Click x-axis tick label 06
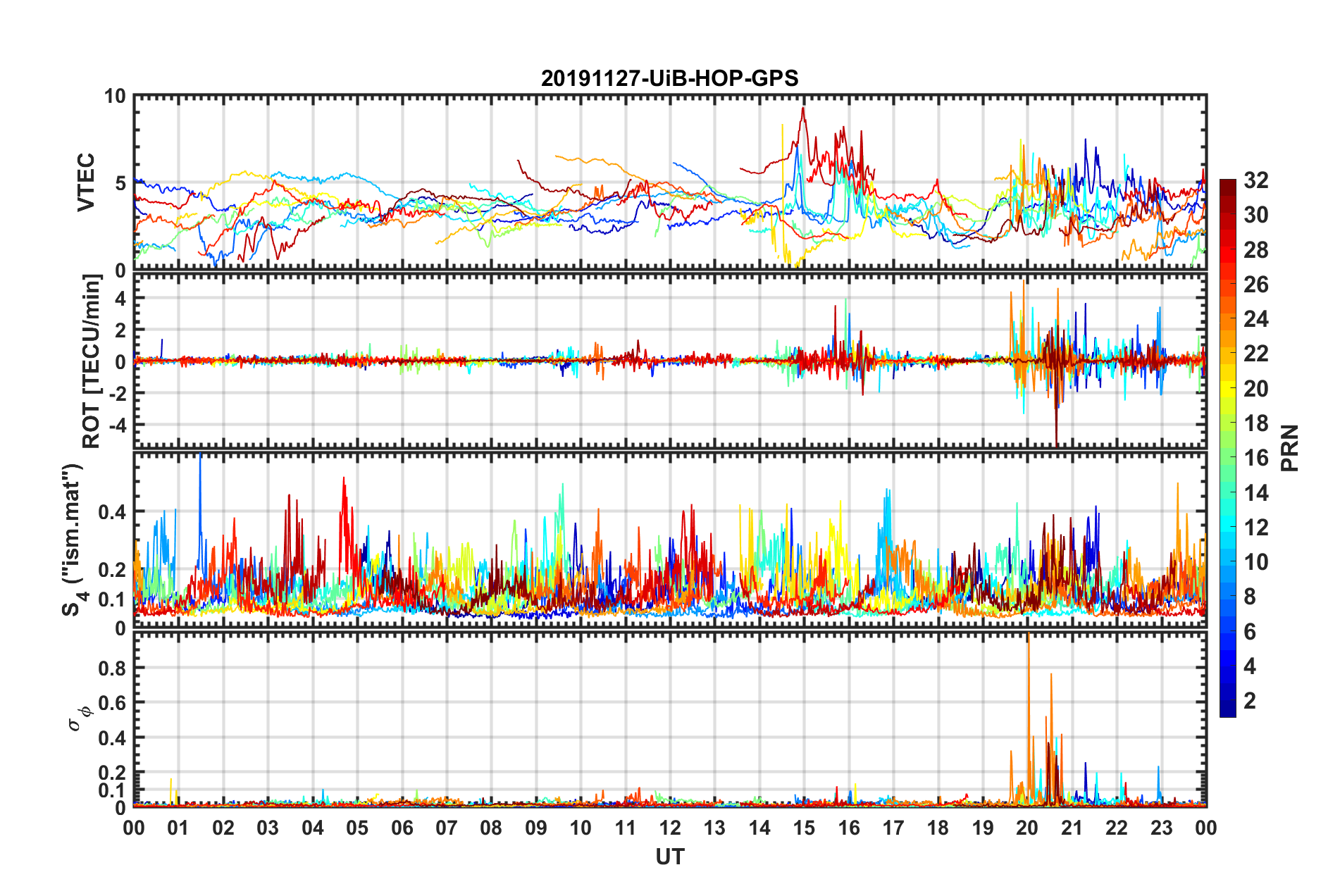Image resolution: width=1340 pixels, height=896 pixels. [402, 828]
